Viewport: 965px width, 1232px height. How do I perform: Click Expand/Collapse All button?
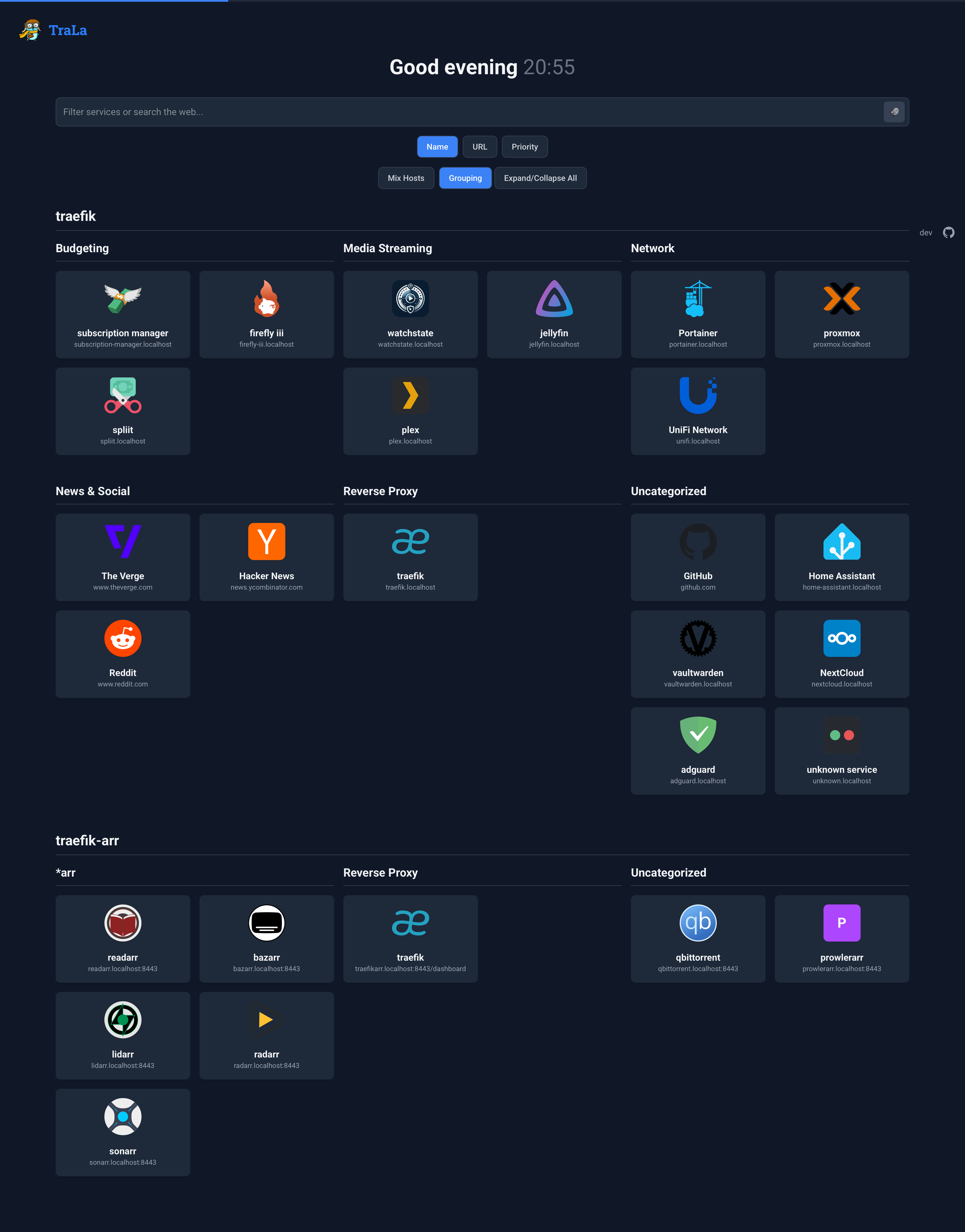click(x=540, y=178)
